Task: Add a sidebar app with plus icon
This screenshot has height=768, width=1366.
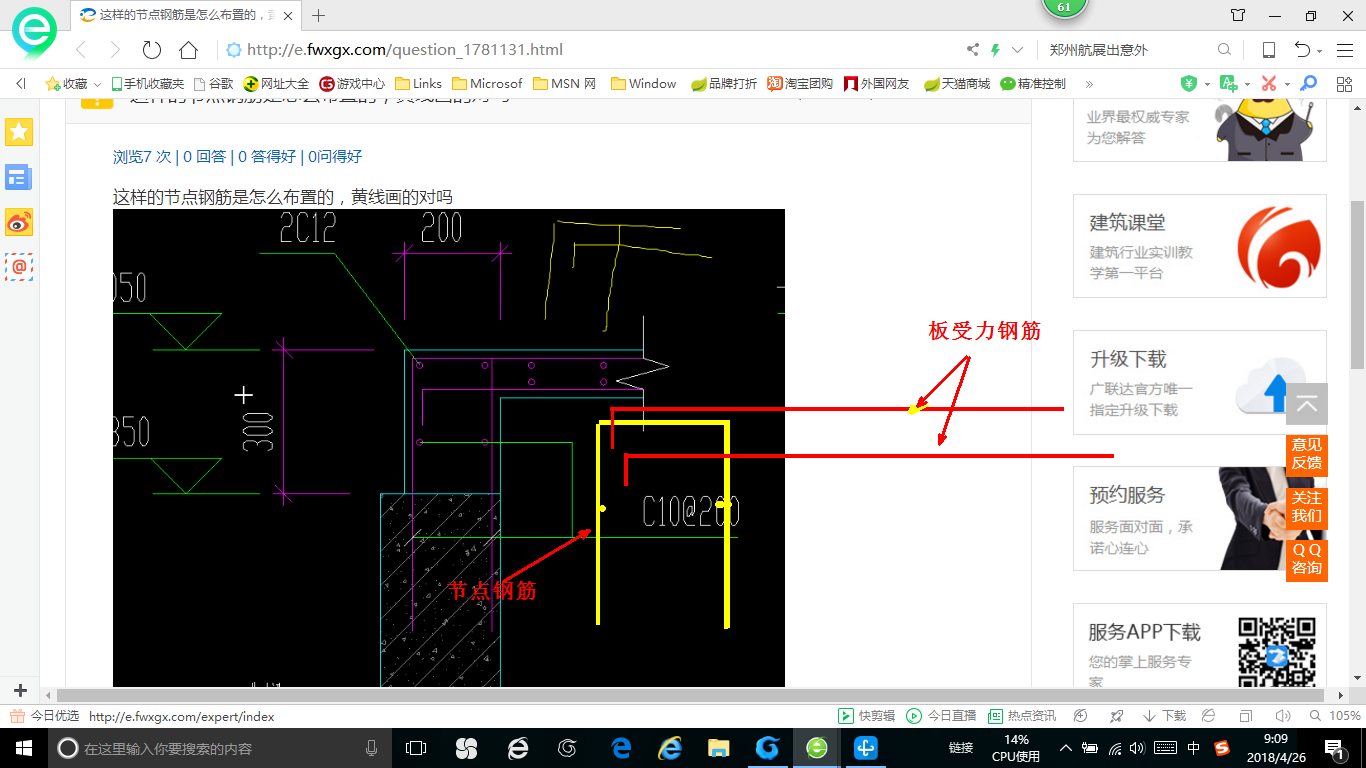Action: [20, 691]
